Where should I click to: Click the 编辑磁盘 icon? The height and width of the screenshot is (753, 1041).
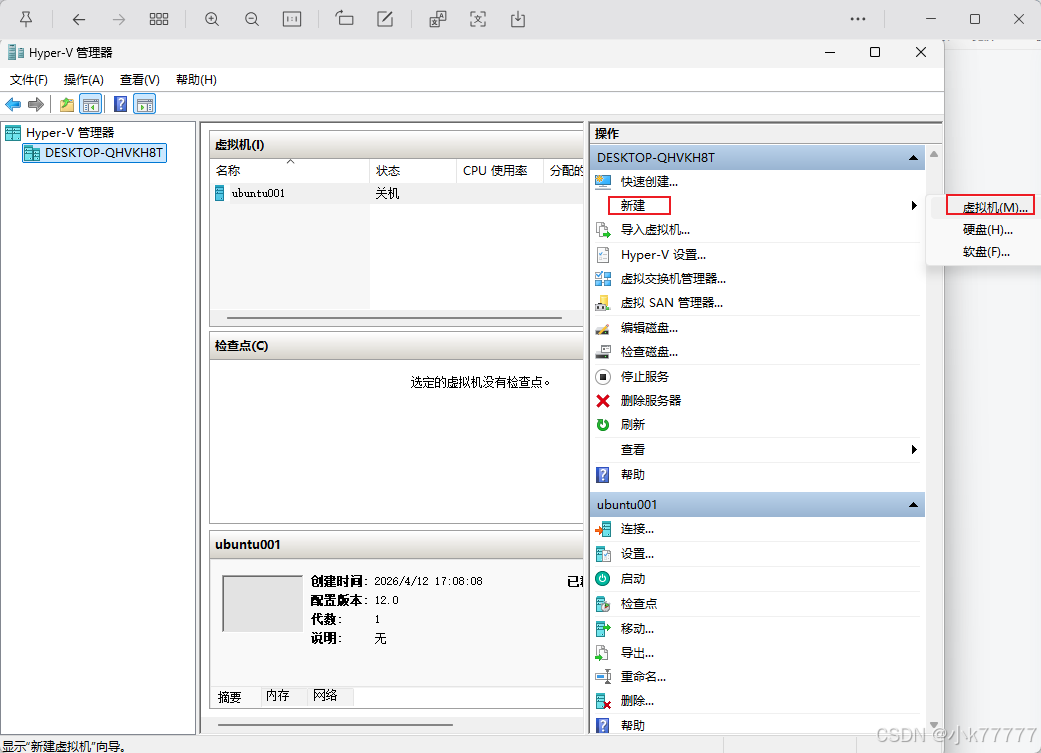coord(603,328)
